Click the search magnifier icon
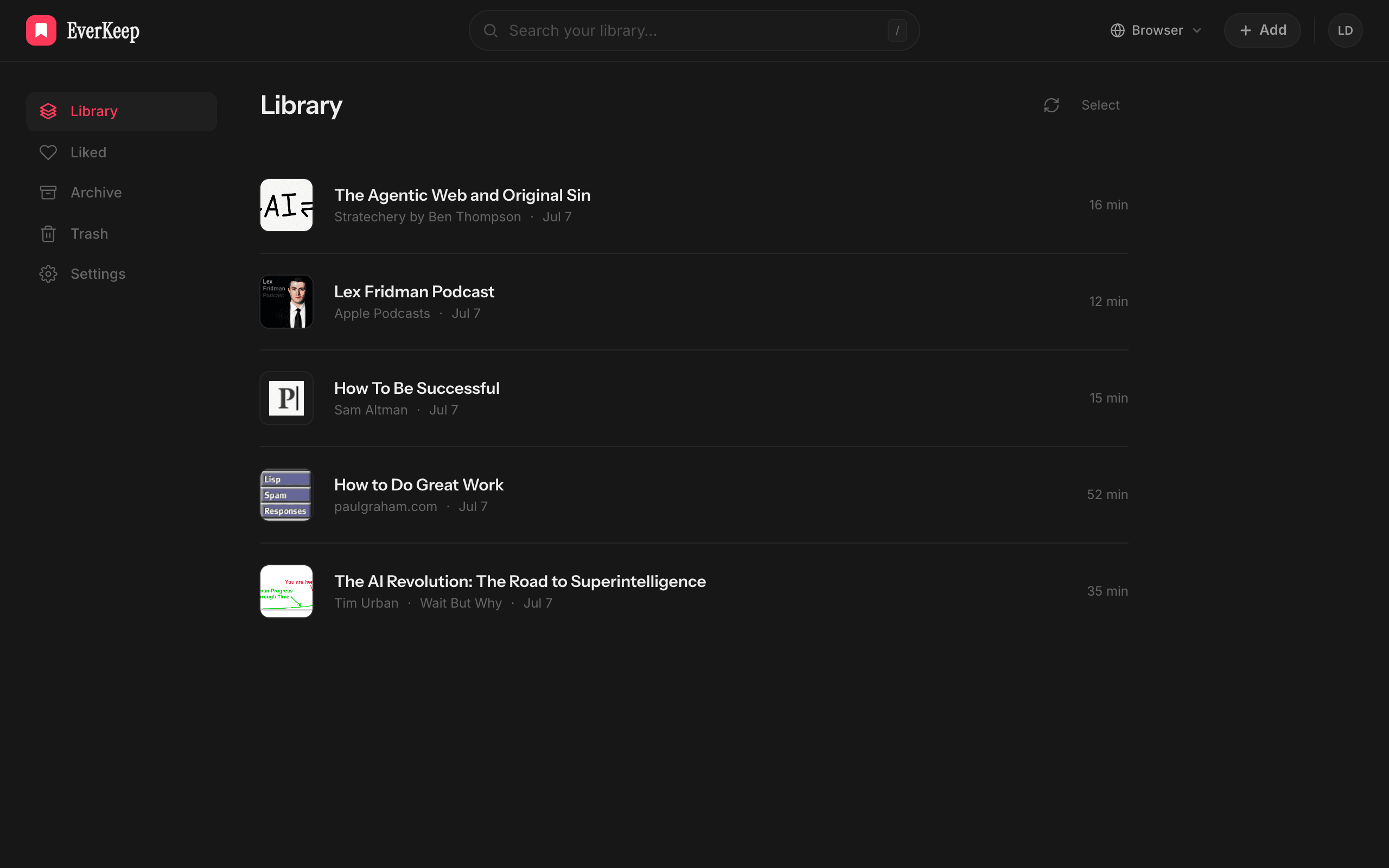Viewport: 1389px width, 868px height. [x=490, y=30]
